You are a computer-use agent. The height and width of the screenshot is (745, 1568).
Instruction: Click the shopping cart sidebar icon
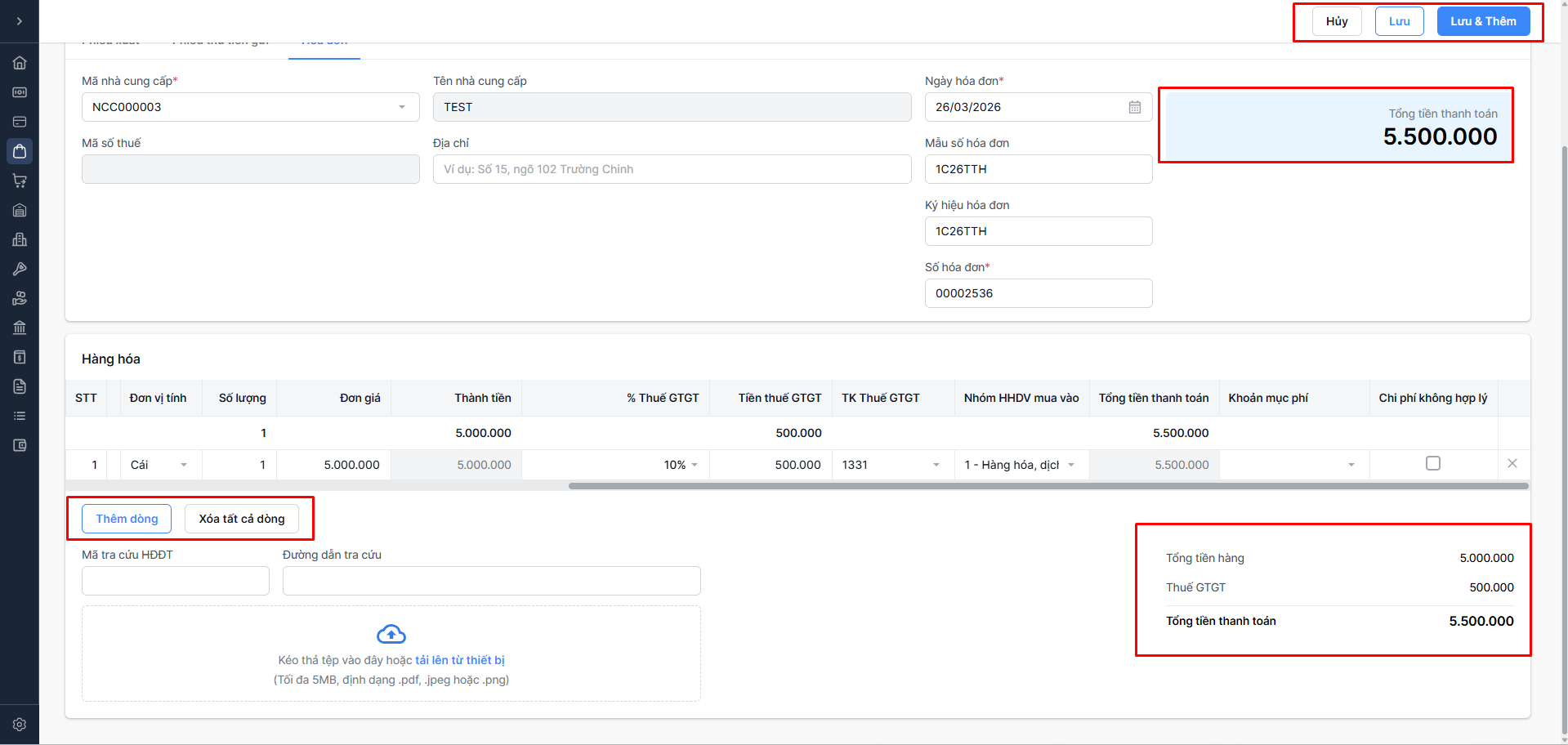coord(20,181)
